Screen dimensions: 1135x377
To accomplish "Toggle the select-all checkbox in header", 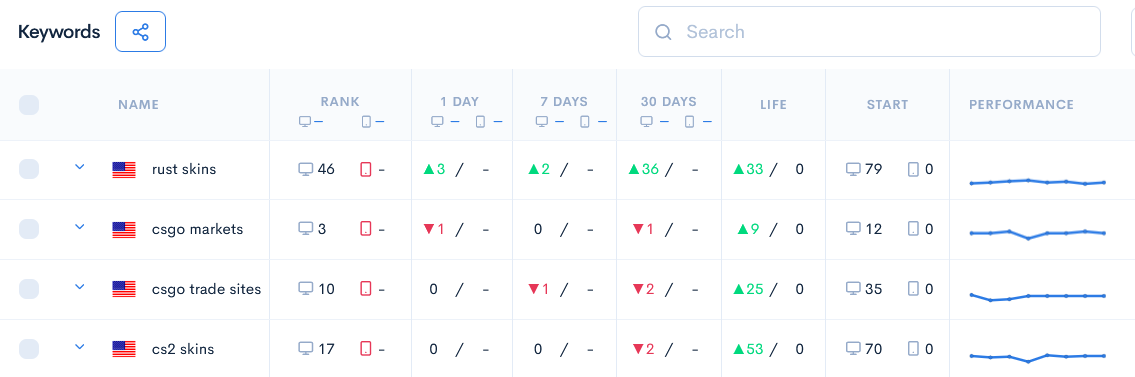I will point(29,105).
